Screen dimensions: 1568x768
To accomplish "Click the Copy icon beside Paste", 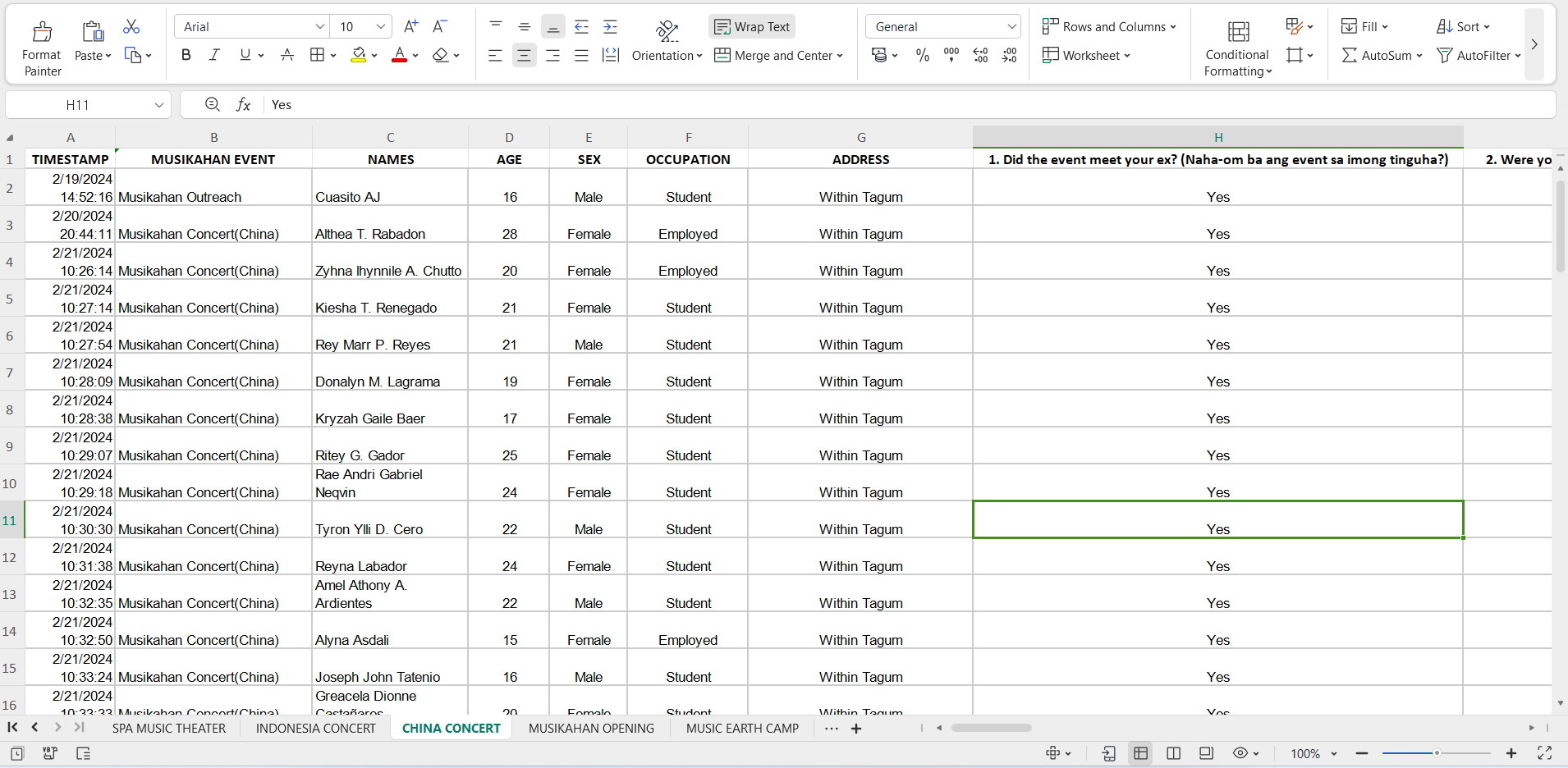I will click(x=132, y=55).
